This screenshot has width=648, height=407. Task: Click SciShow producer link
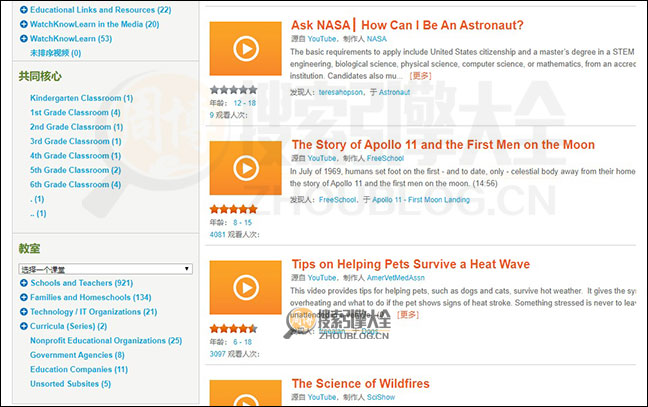pyautogui.click(x=381, y=397)
